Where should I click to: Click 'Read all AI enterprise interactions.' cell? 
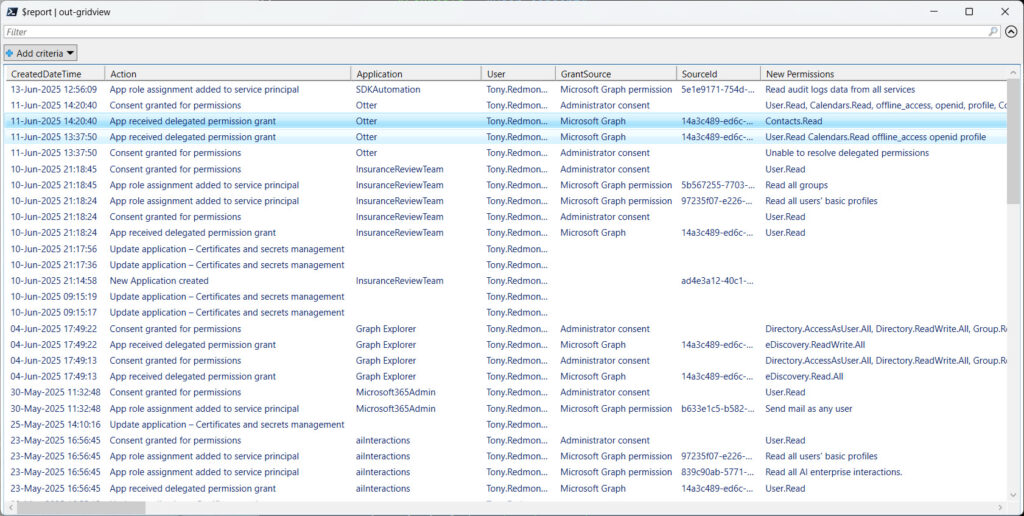tap(833, 472)
